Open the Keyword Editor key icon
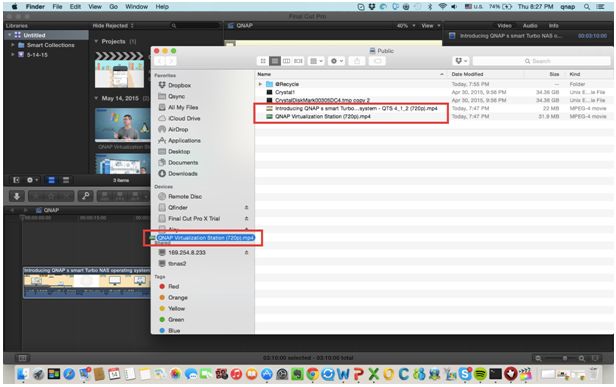The image size is (616, 387). [85, 196]
